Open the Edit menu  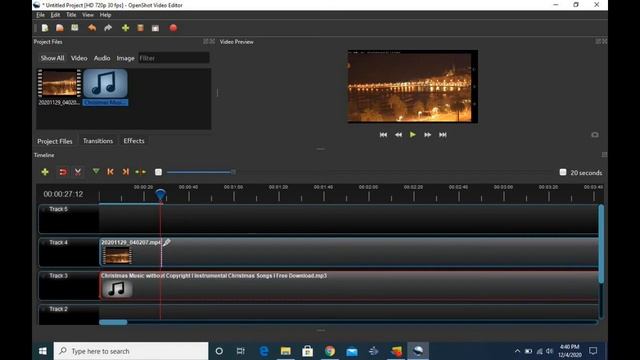point(55,15)
